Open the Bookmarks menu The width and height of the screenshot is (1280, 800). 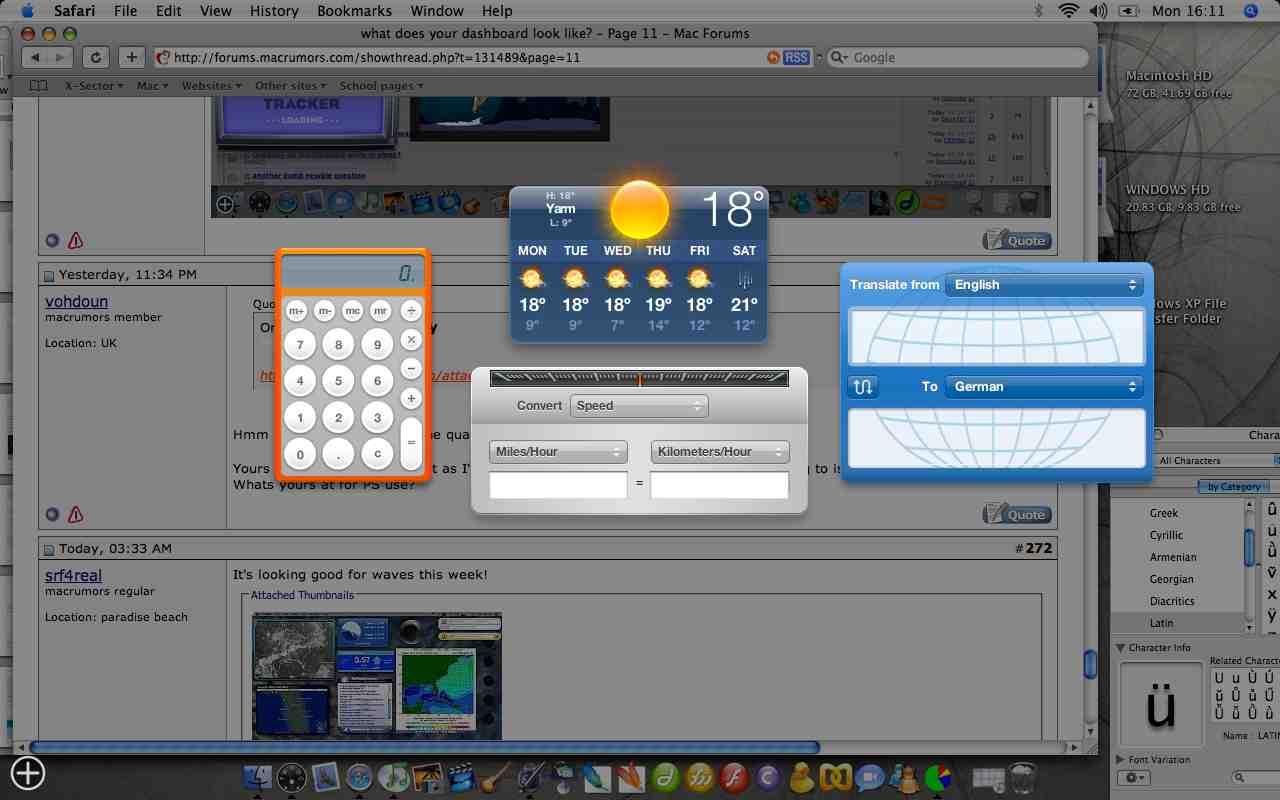[354, 11]
